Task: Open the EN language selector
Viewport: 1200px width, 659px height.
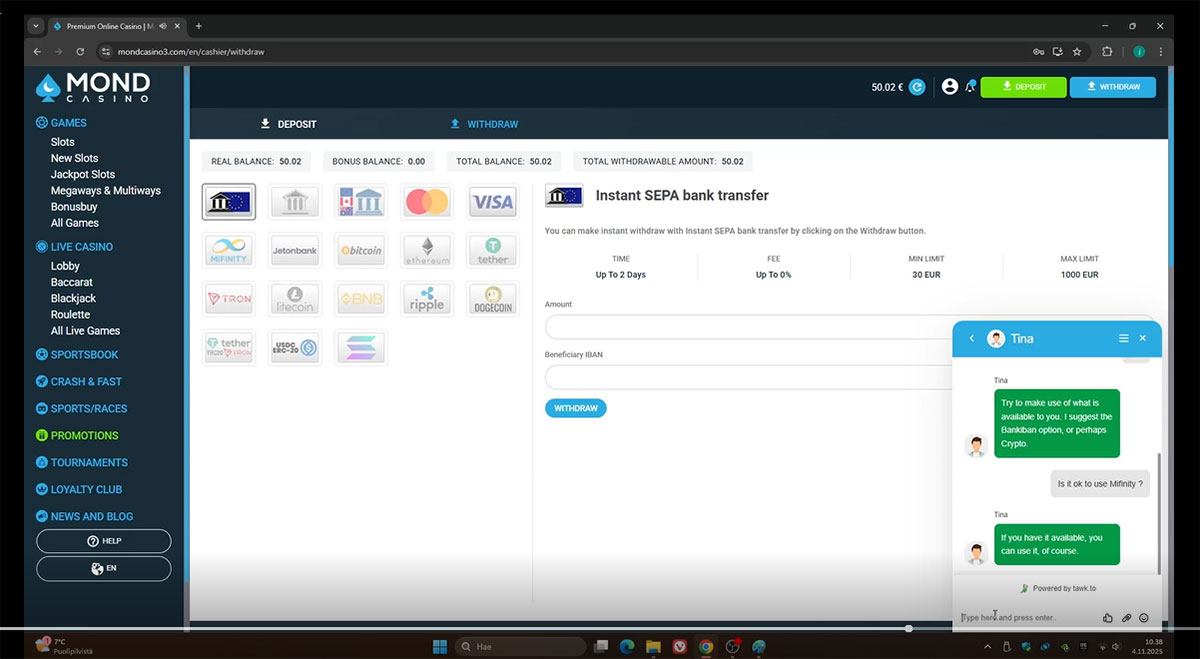Action: coord(104,568)
